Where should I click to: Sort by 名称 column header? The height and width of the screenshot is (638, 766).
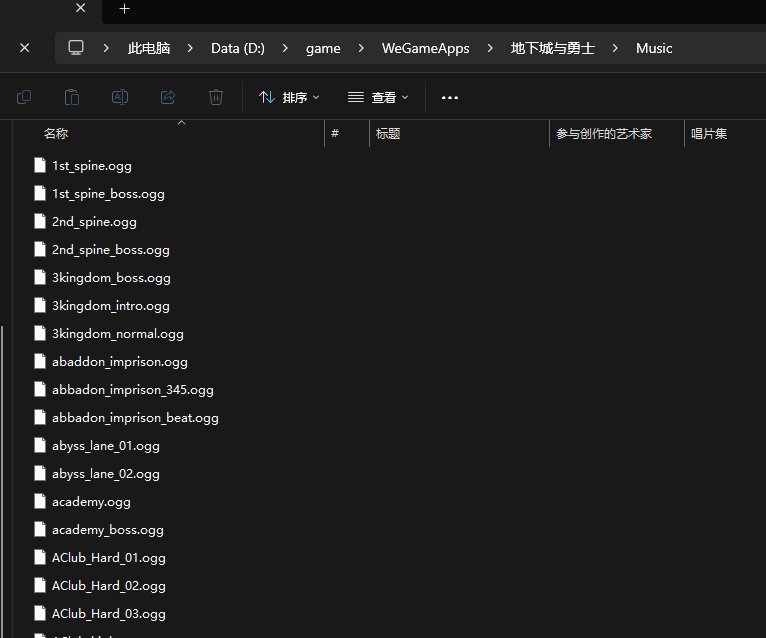(56, 133)
